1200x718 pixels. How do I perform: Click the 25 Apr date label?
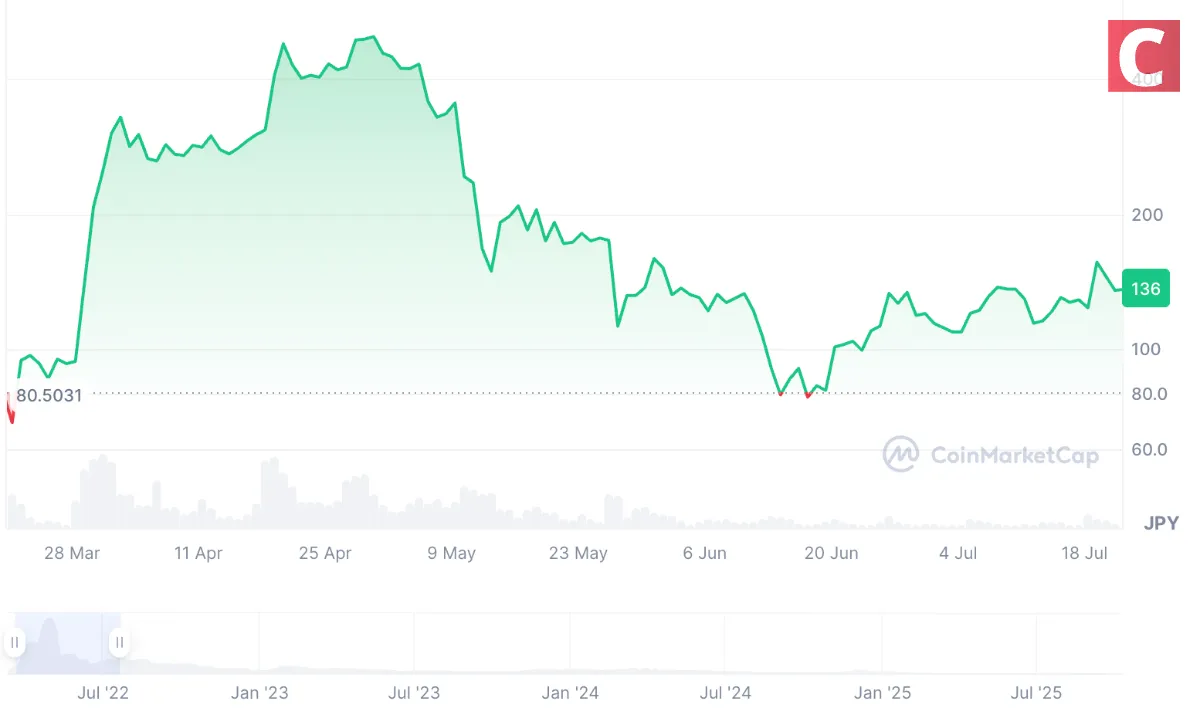point(325,553)
